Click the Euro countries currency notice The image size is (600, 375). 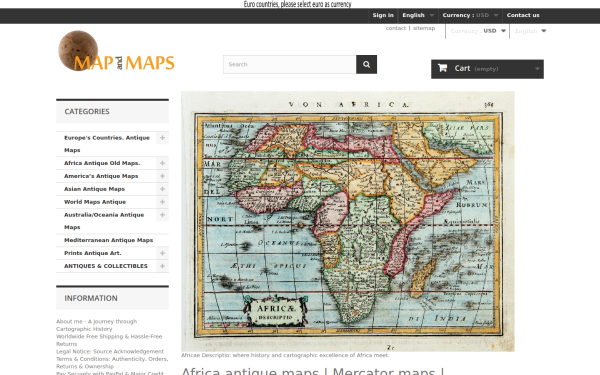(297, 4)
